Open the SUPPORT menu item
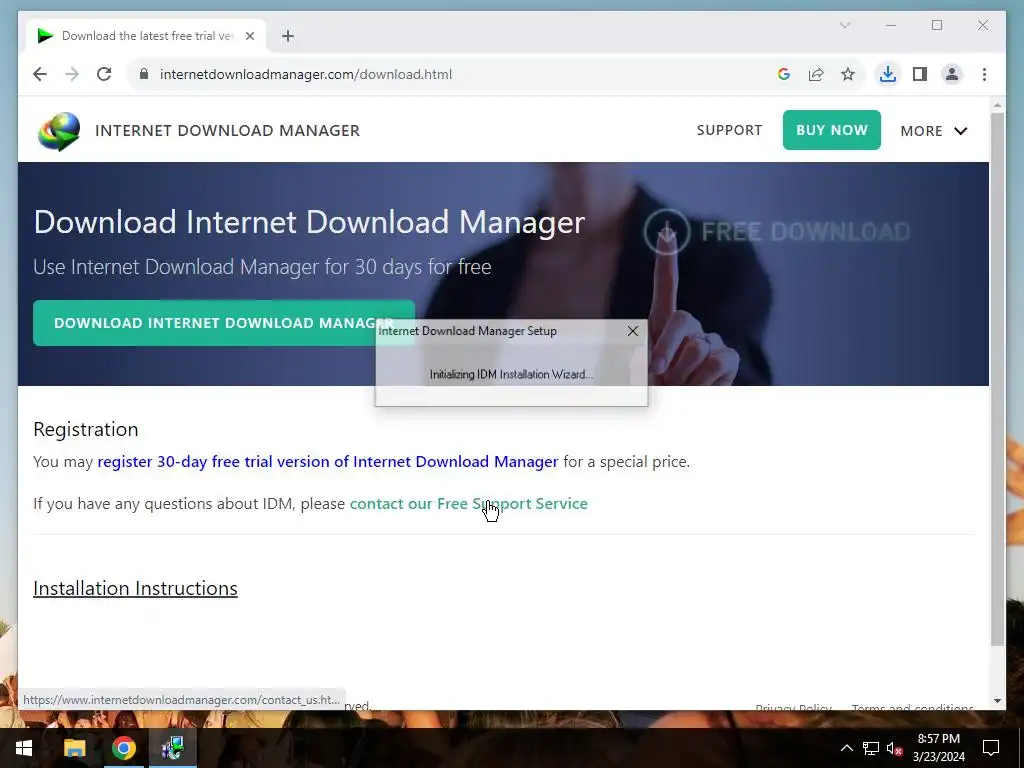This screenshot has height=768, width=1024. (729, 130)
